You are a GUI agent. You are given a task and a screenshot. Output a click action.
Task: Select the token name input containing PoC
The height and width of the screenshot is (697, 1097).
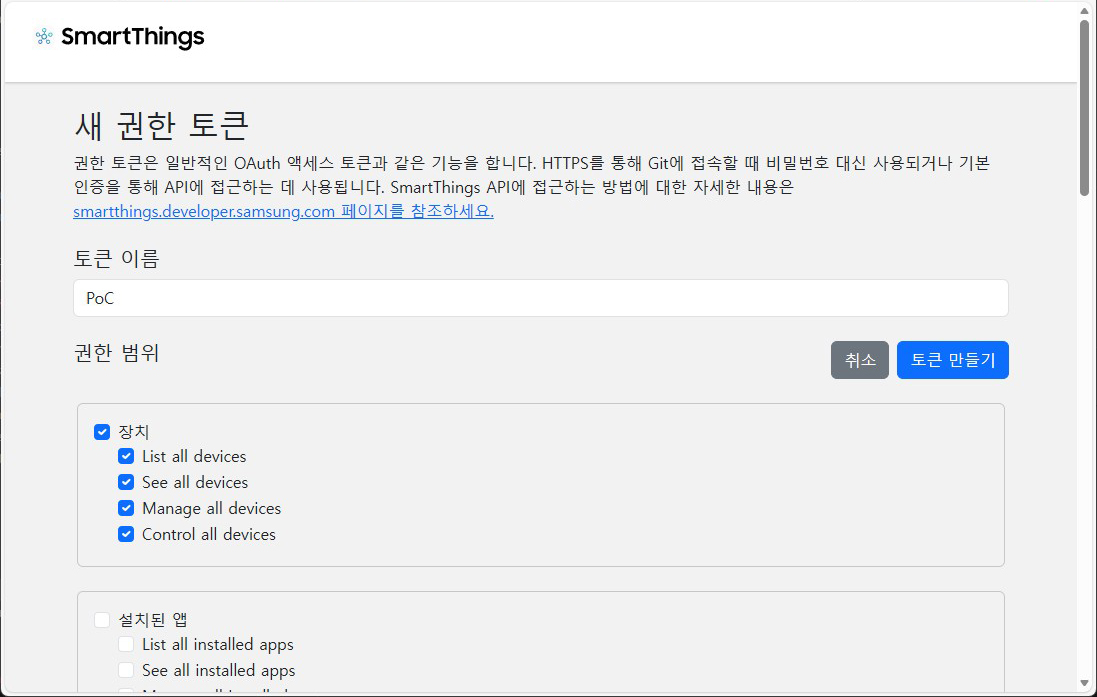coord(540,298)
